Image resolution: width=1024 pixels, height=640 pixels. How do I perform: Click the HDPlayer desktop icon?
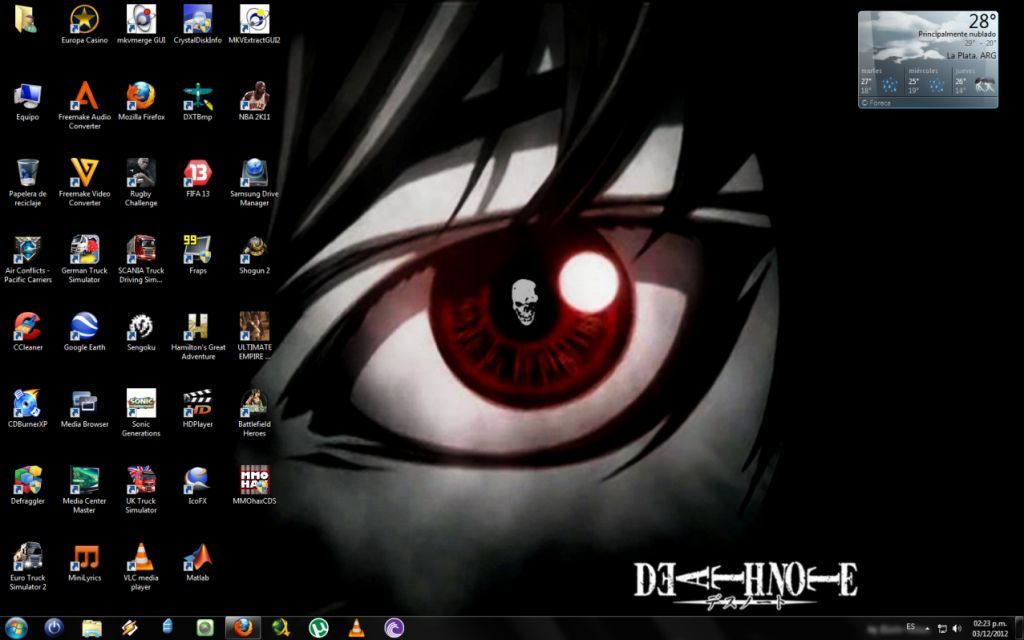[197, 409]
